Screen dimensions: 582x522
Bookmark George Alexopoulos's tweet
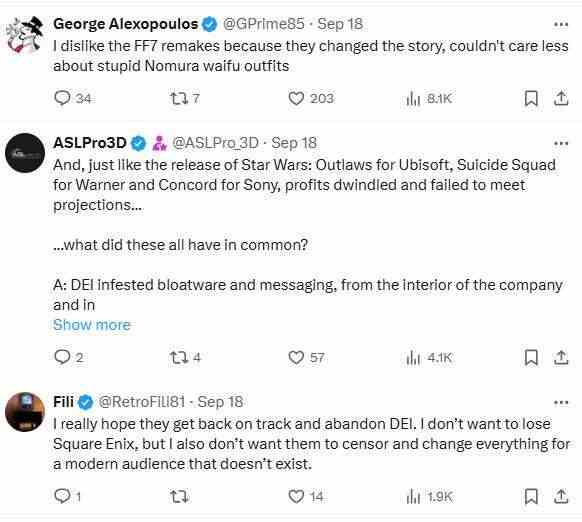click(x=531, y=98)
